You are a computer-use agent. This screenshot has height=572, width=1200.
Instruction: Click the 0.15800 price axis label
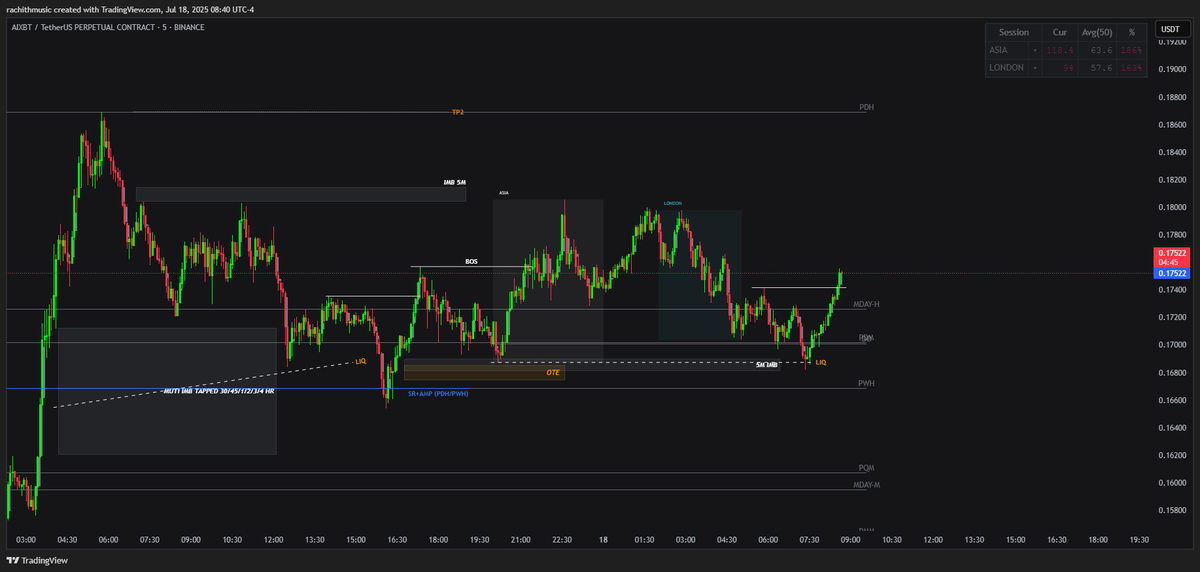(x=1172, y=511)
